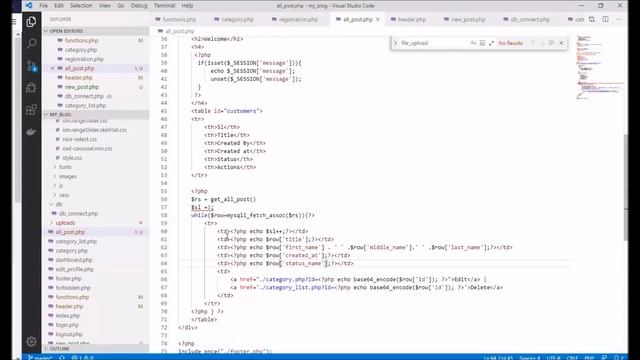640x360 pixels.
Task: Open the Manage gear settings icon
Action: 31,341
